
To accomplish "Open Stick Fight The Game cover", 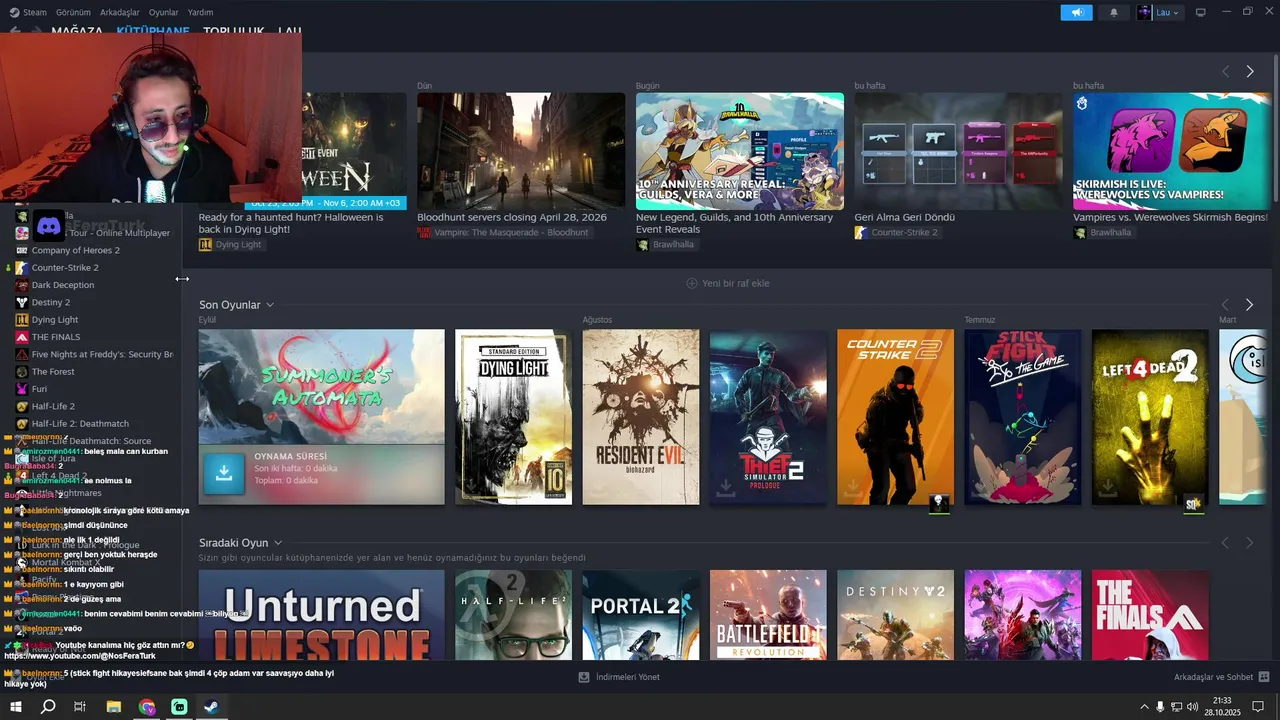I will 1023,417.
